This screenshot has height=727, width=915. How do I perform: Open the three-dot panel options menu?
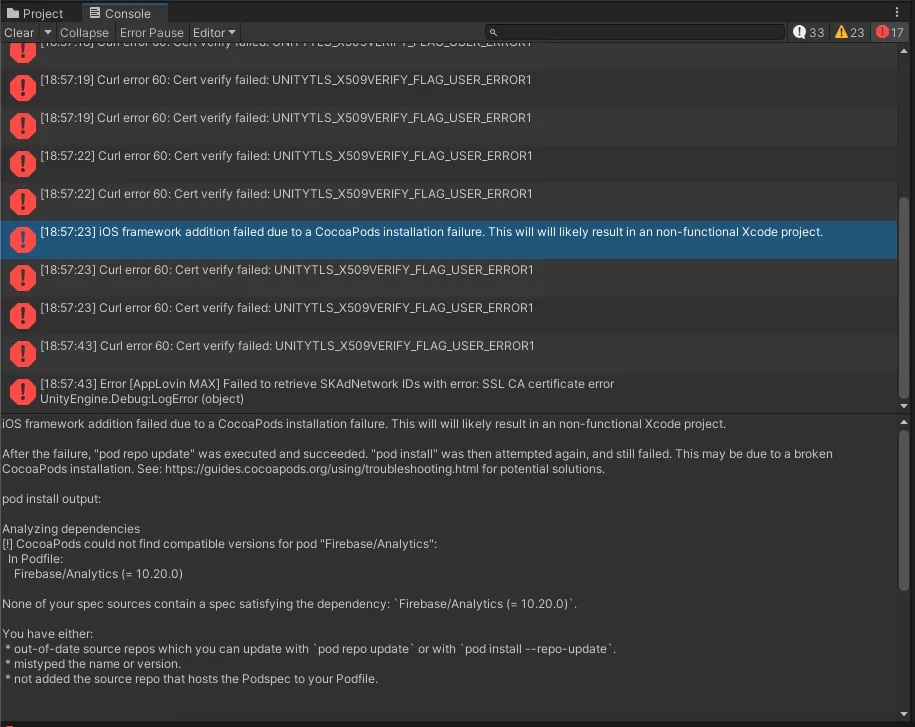897,12
